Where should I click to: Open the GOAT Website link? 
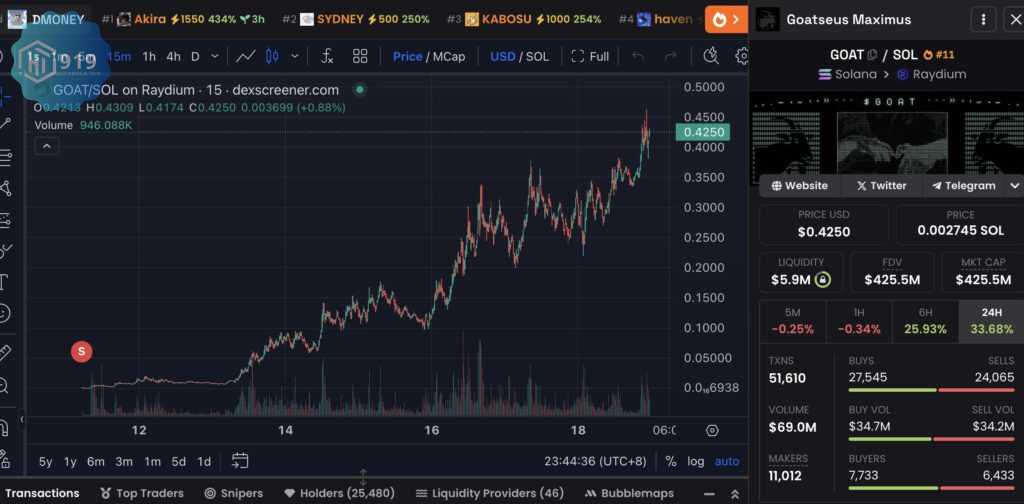point(800,185)
